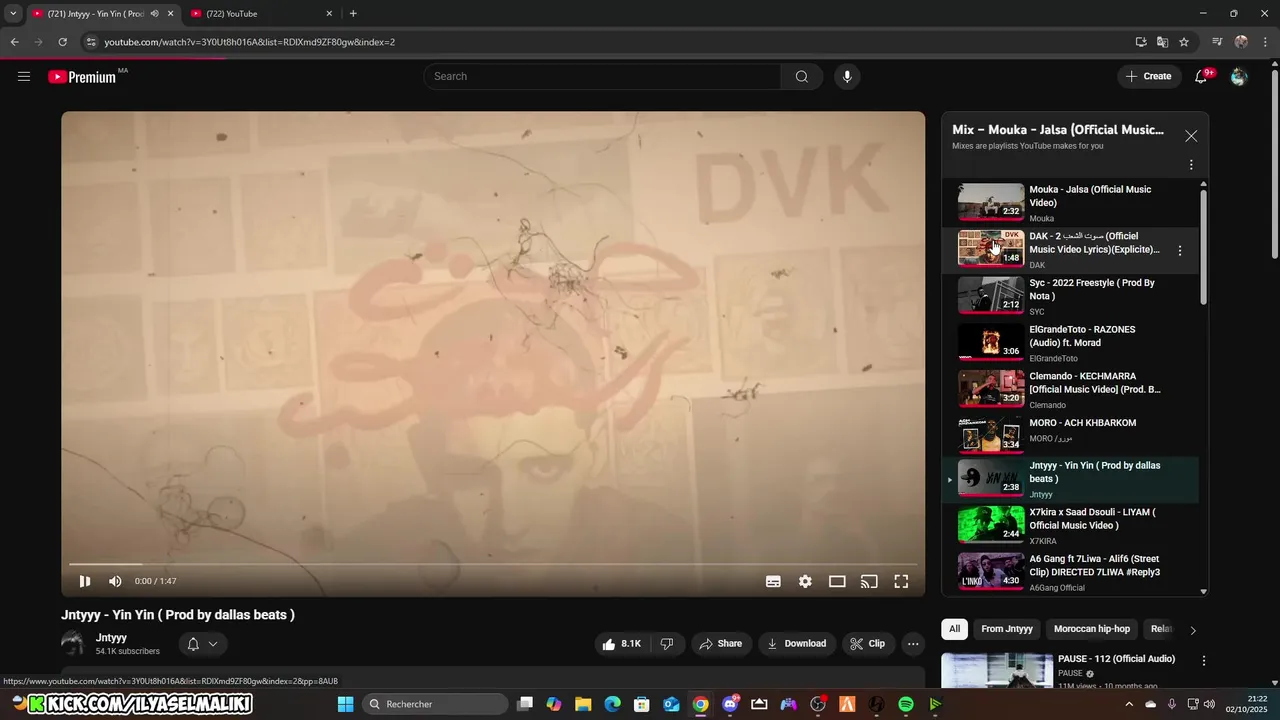Play Mouka - Jalsa in the playlist
Image resolution: width=1280 pixels, height=720 pixels.
[1070, 203]
